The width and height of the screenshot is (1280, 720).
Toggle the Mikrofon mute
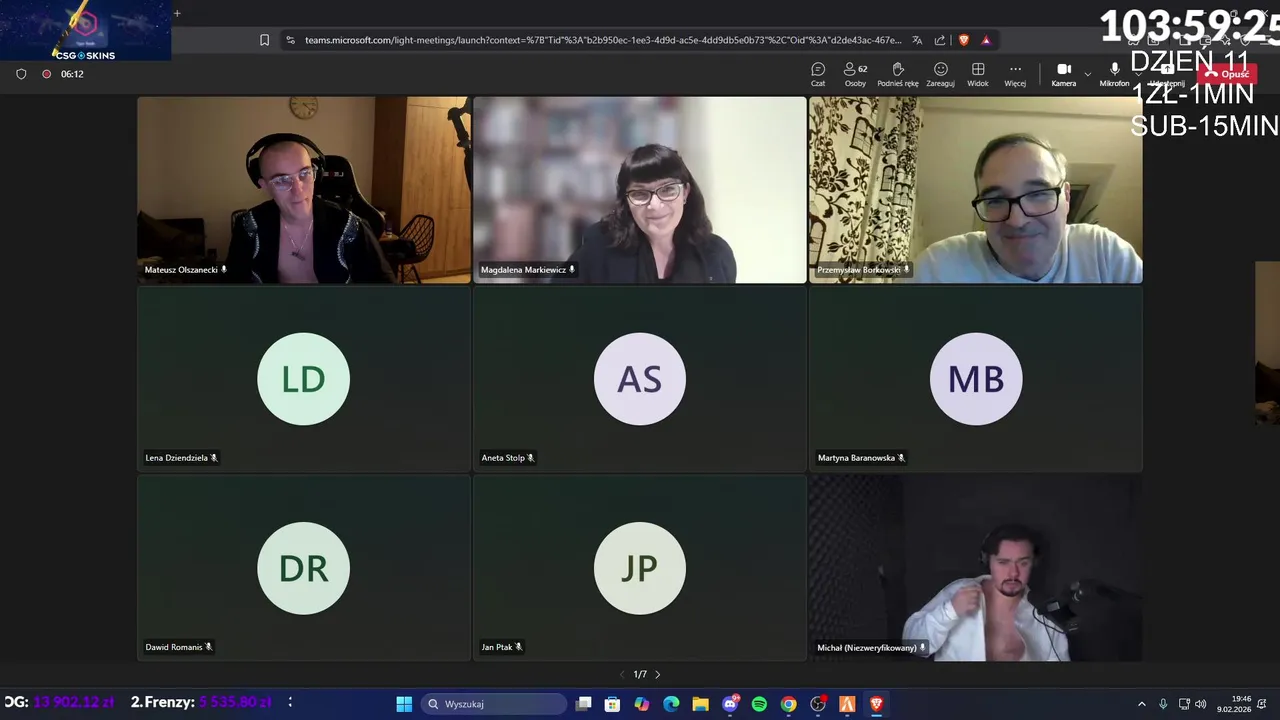[1114, 74]
